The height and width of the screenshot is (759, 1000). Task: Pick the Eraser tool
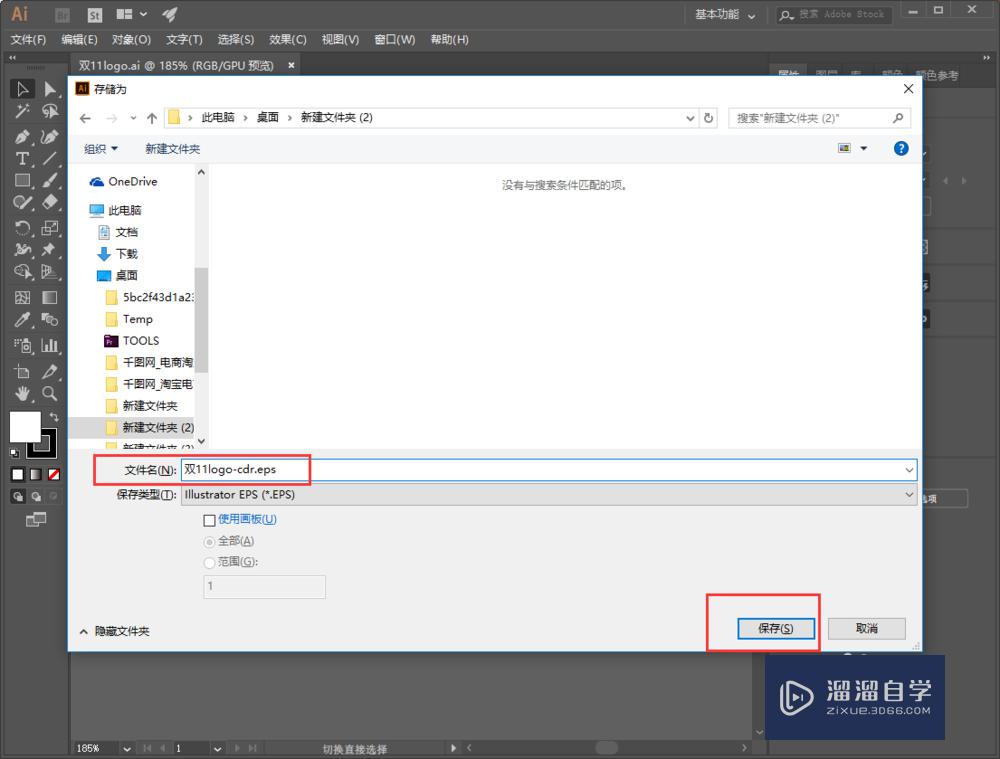pos(49,203)
